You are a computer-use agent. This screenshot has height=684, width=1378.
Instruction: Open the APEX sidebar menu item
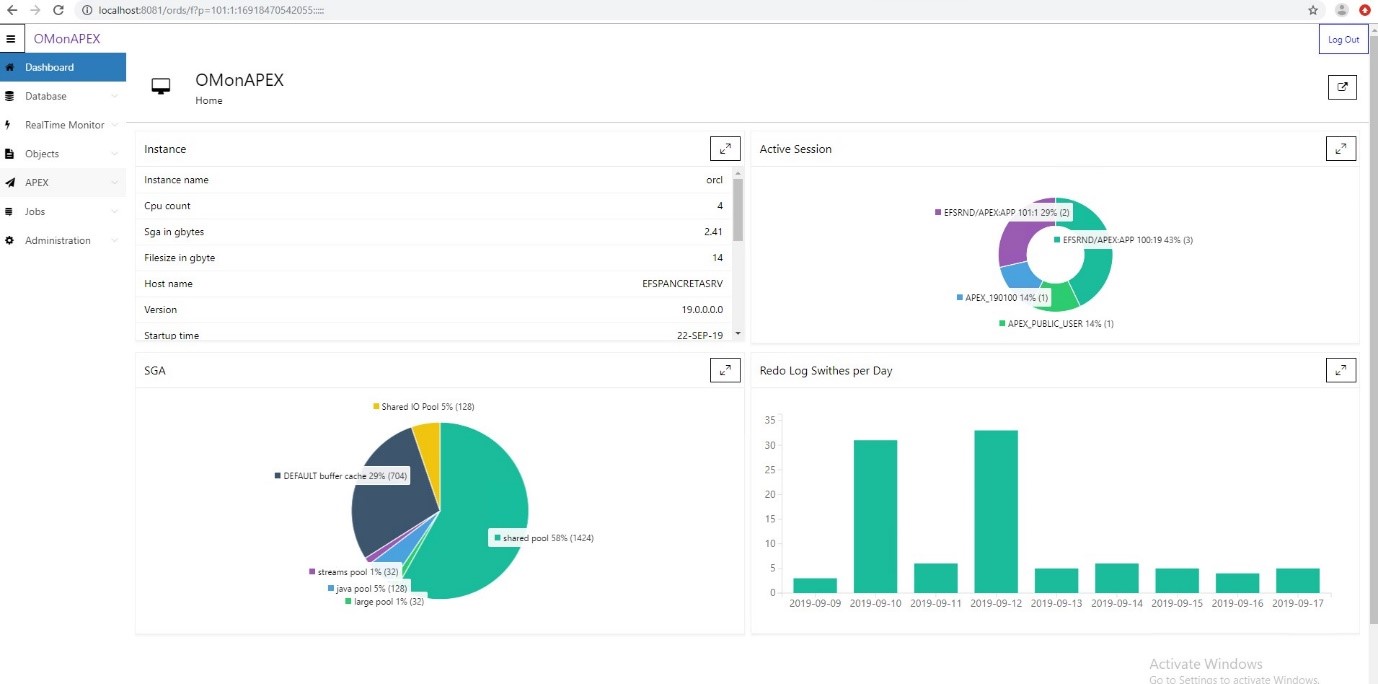37,183
